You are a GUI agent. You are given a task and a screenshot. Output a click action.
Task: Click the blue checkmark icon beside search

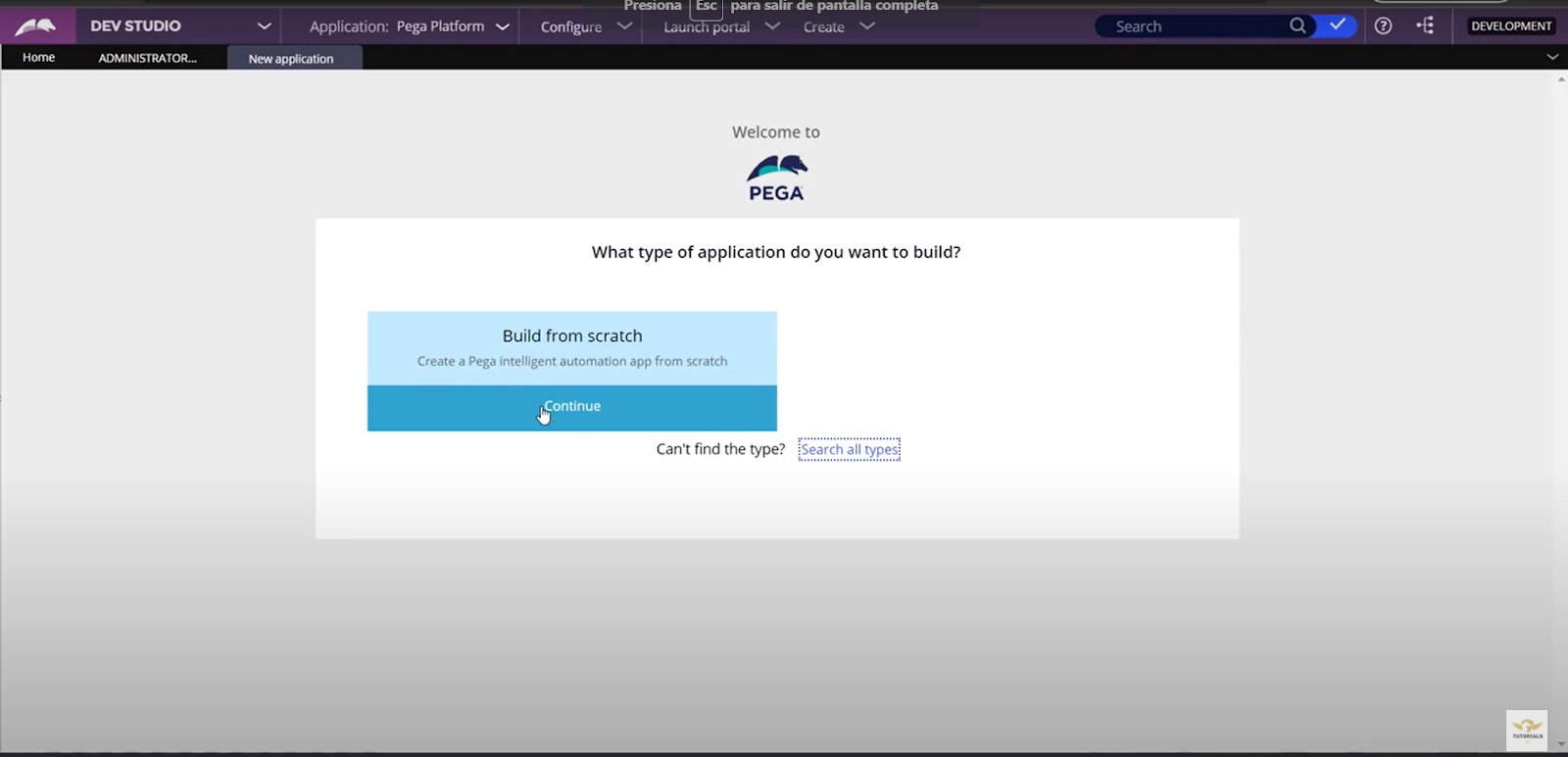pyautogui.click(x=1338, y=25)
